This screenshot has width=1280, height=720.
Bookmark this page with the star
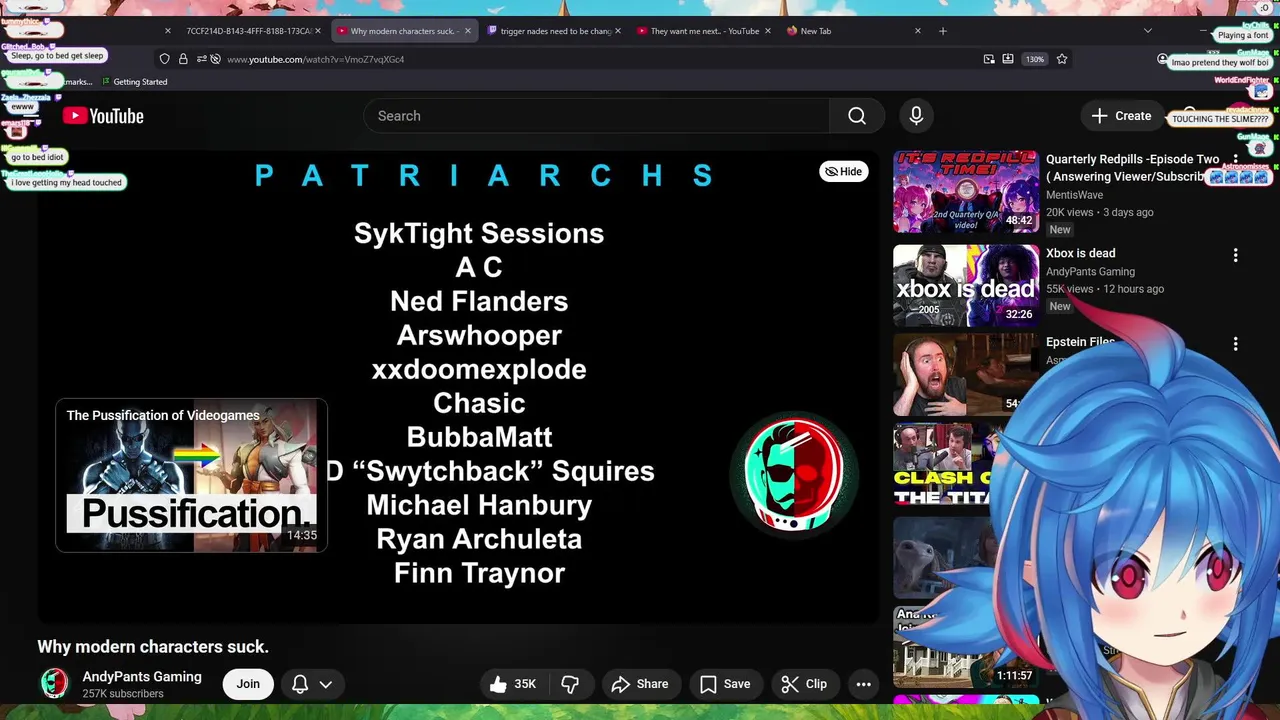[1062, 59]
